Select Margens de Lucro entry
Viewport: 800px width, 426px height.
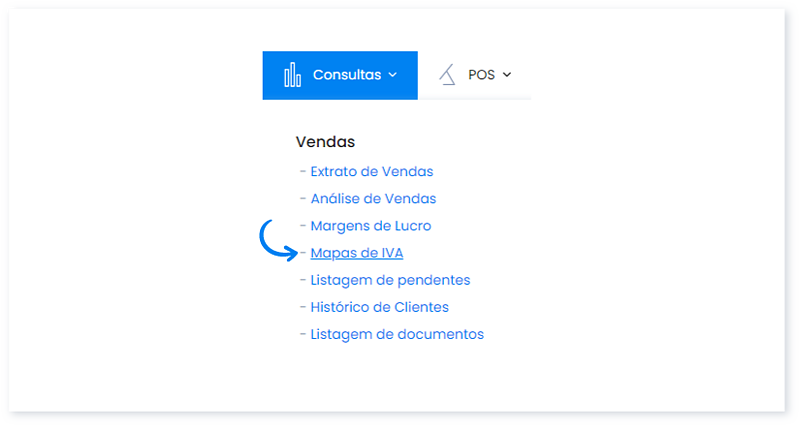(370, 226)
